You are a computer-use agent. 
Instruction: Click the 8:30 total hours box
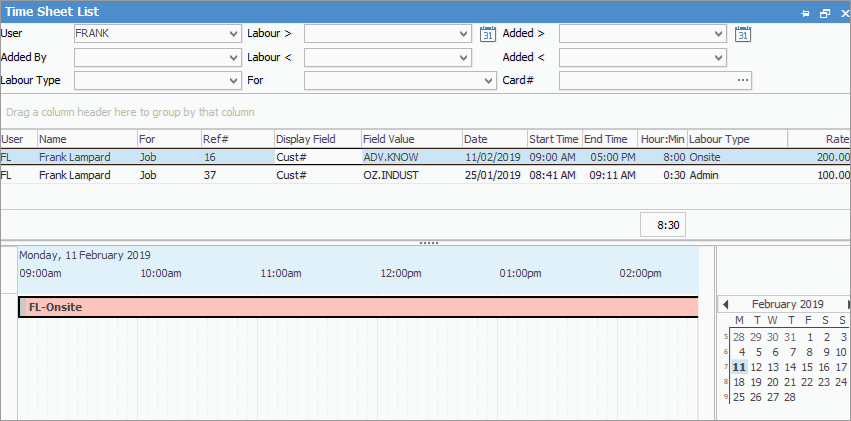click(x=663, y=225)
